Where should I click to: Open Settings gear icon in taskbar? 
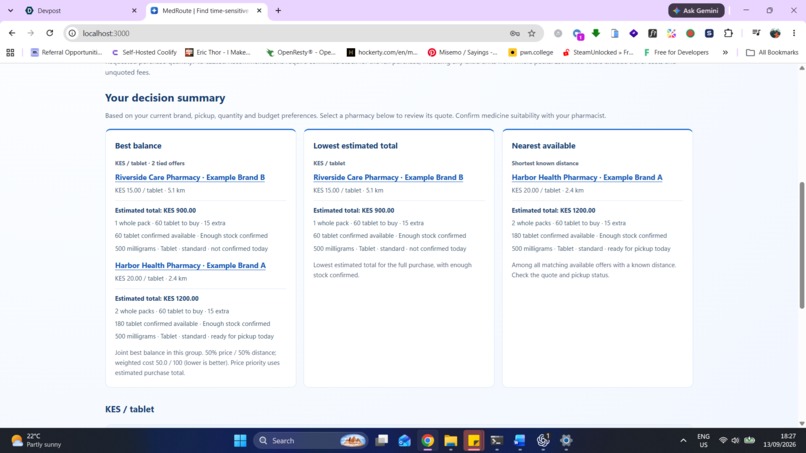point(566,441)
